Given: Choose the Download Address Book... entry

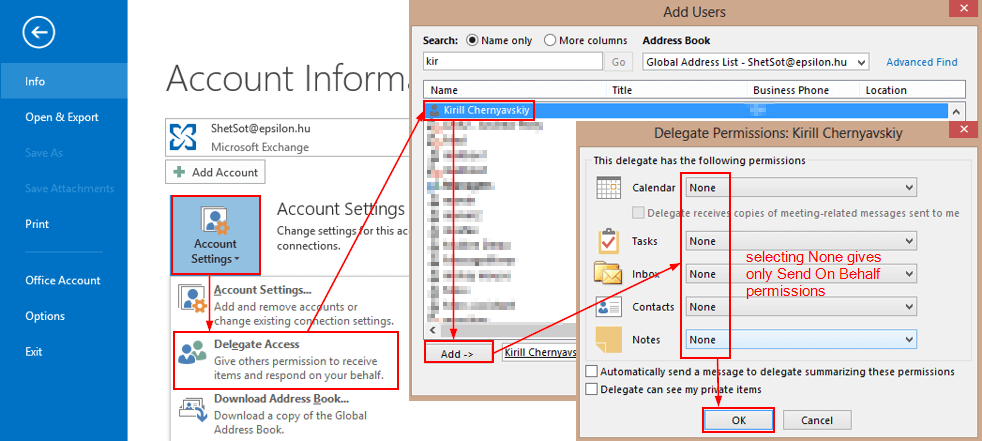Looking at the screenshot, I should pyautogui.click(x=286, y=414).
